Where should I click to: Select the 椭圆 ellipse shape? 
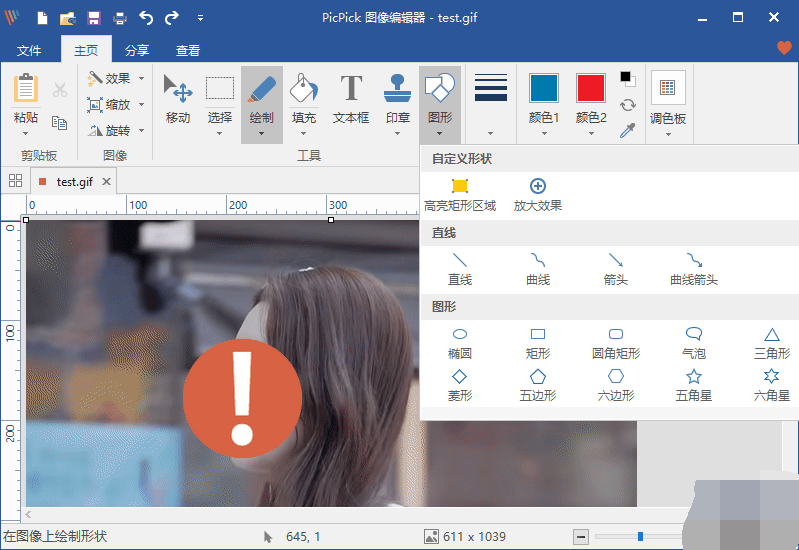460,344
